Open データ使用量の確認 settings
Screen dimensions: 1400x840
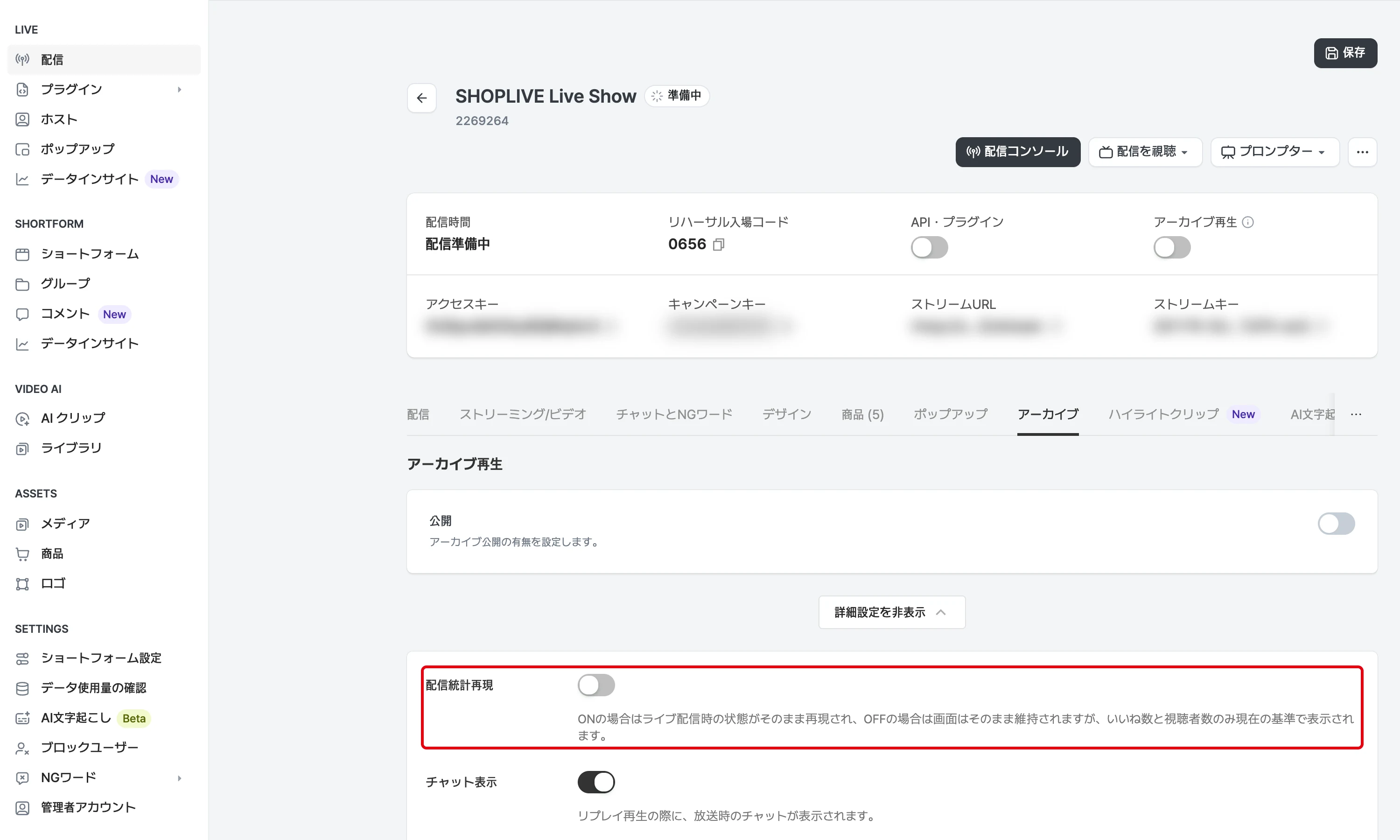[104, 688]
